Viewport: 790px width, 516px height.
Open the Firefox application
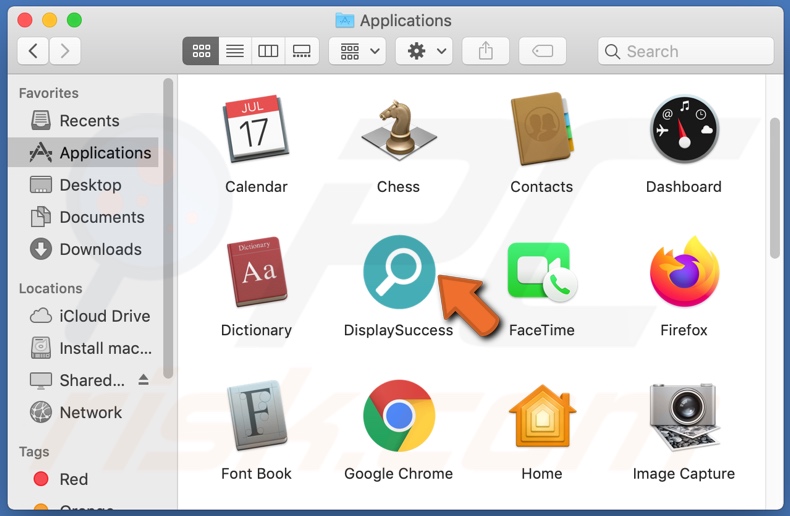[x=684, y=273]
